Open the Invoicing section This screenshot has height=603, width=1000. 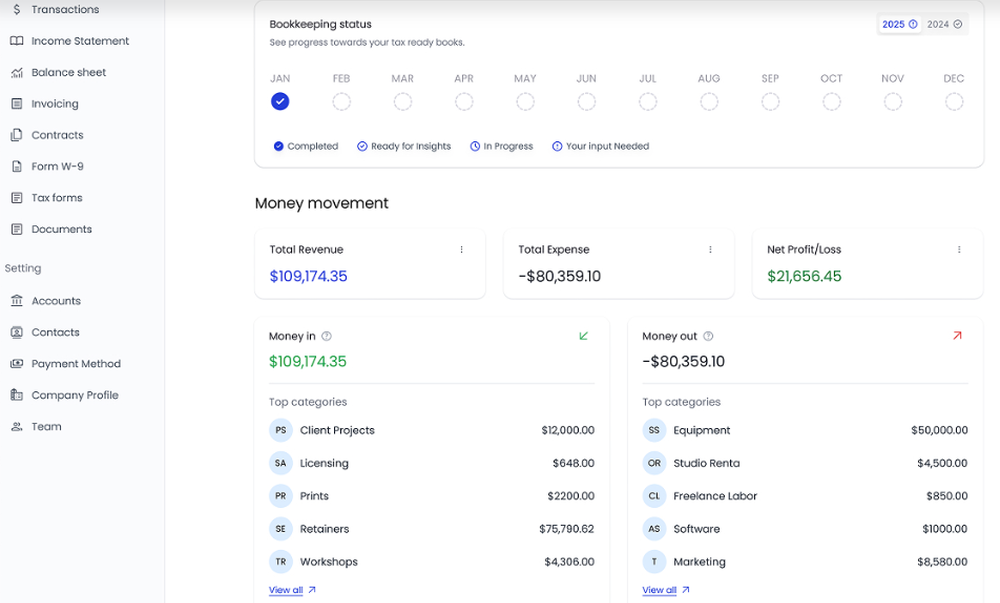[x=55, y=103]
